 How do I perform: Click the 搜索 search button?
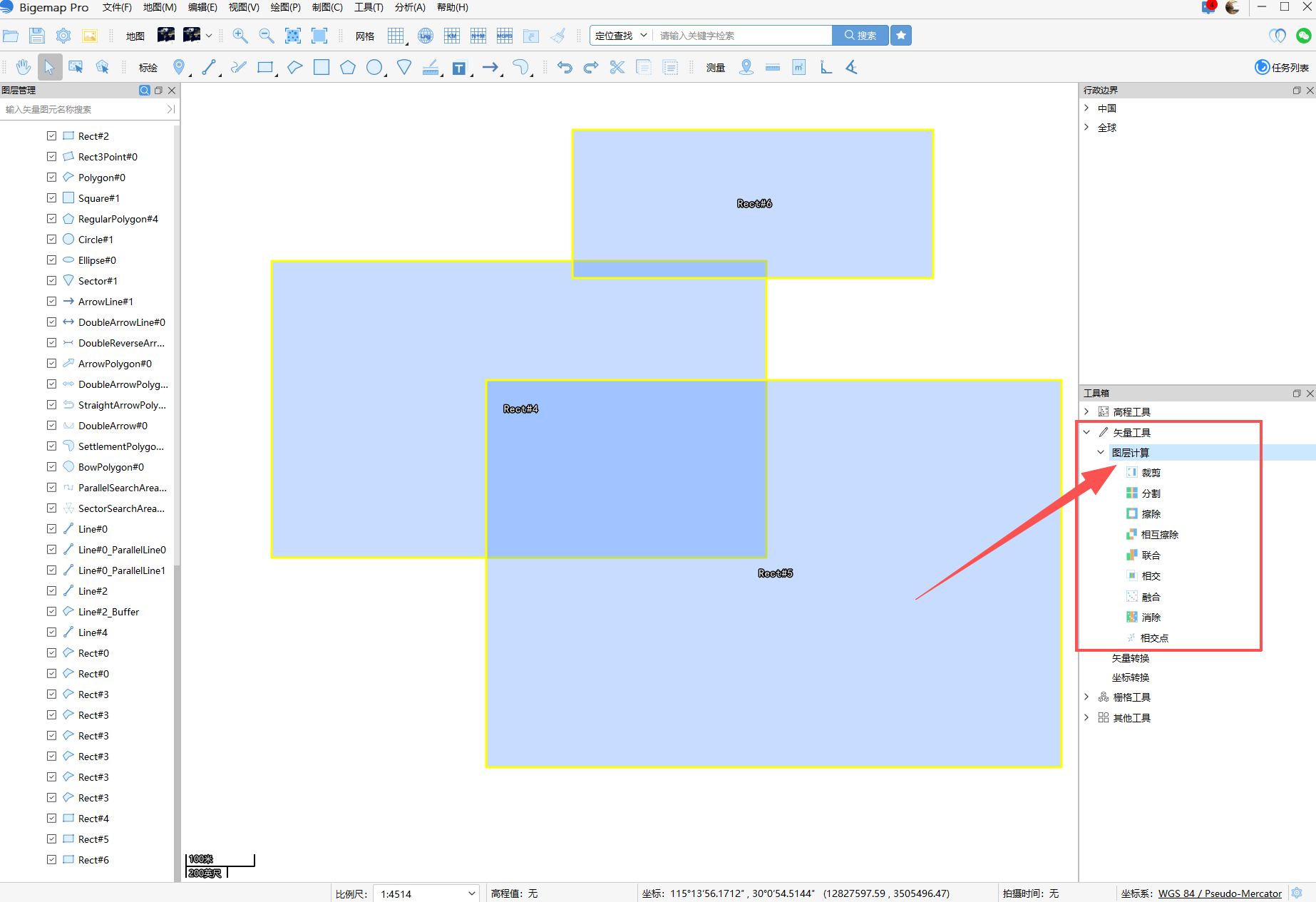click(x=860, y=36)
